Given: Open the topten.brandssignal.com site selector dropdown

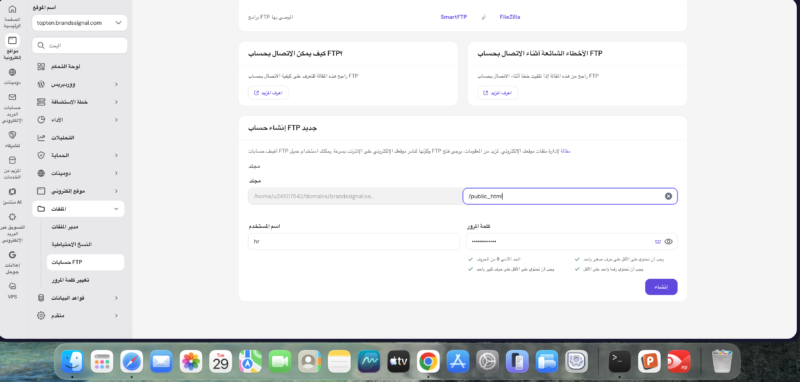Looking at the screenshot, I should tap(80, 23).
